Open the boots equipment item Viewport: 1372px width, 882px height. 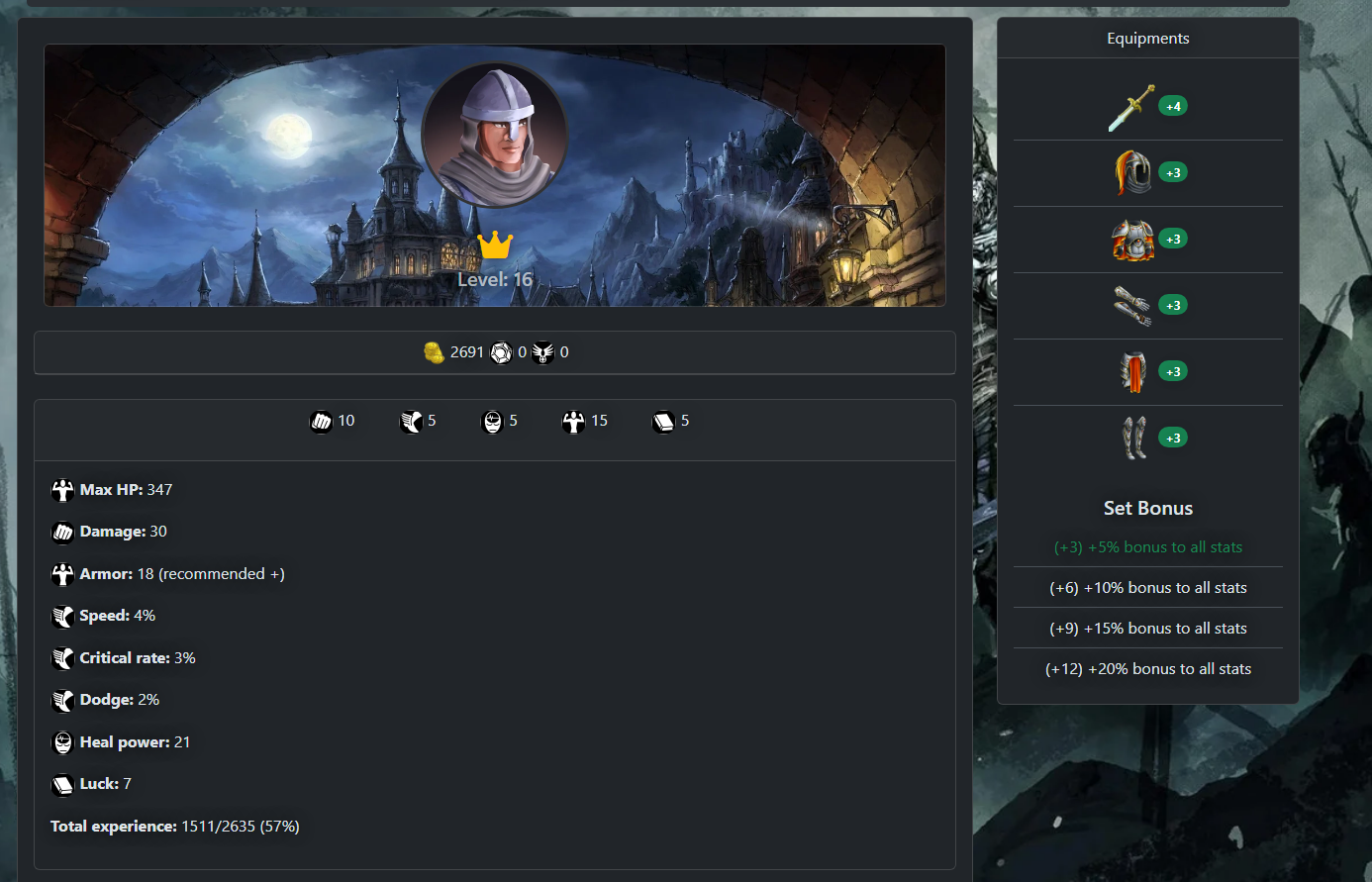coord(1133,439)
